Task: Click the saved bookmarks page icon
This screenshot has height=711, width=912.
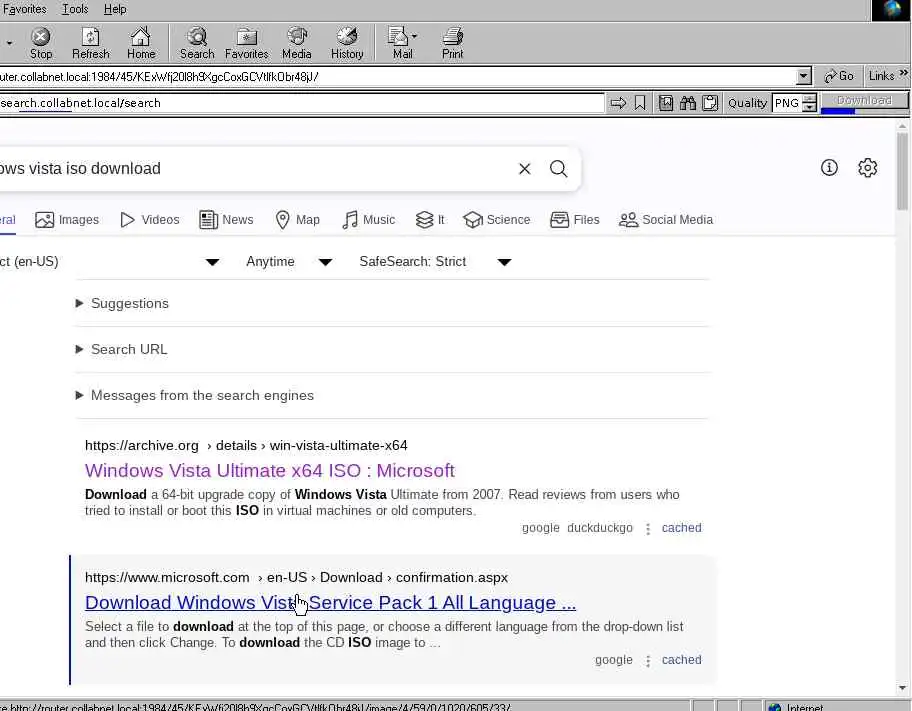Action: pos(665,103)
